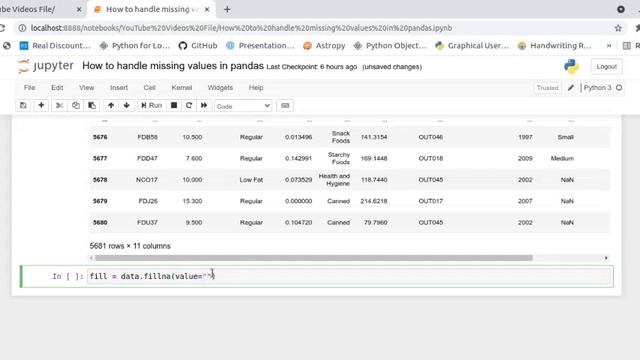The height and width of the screenshot is (360, 640).
Task: Open cell type Code dropdown
Action: tap(243, 106)
